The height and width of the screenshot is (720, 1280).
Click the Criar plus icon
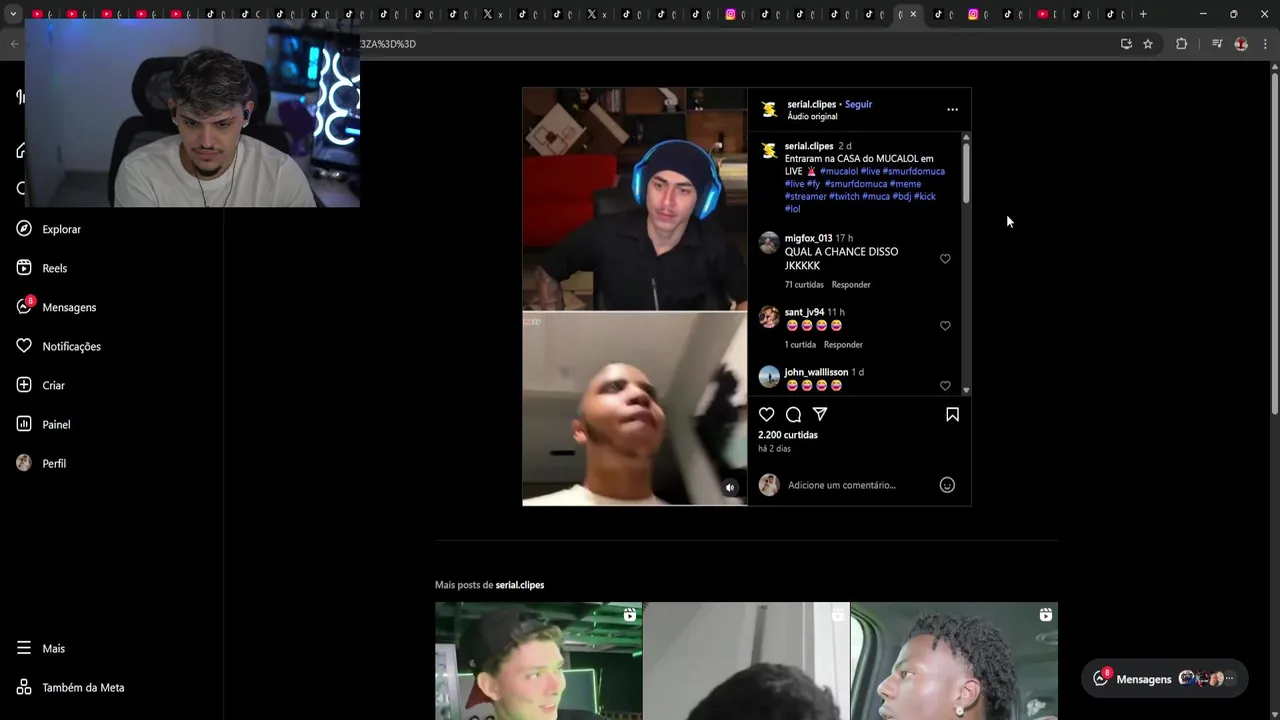click(24, 385)
